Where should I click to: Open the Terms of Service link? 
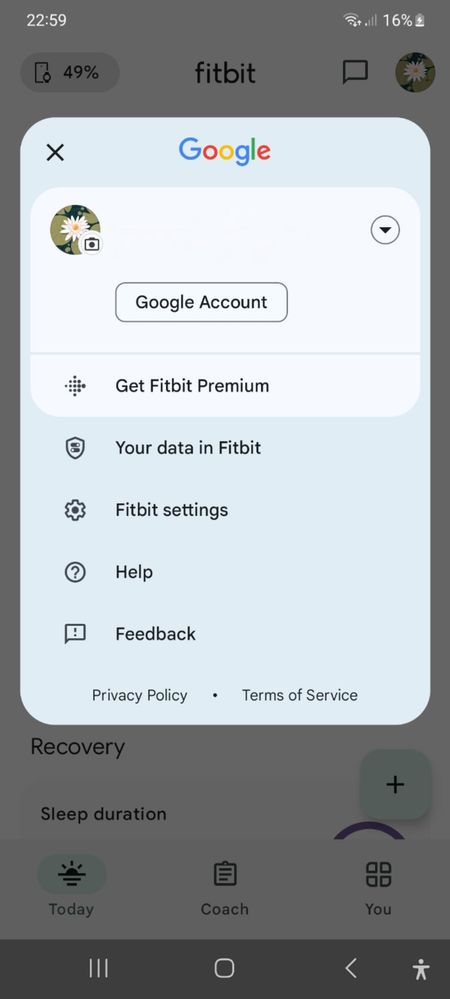pyautogui.click(x=300, y=695)
